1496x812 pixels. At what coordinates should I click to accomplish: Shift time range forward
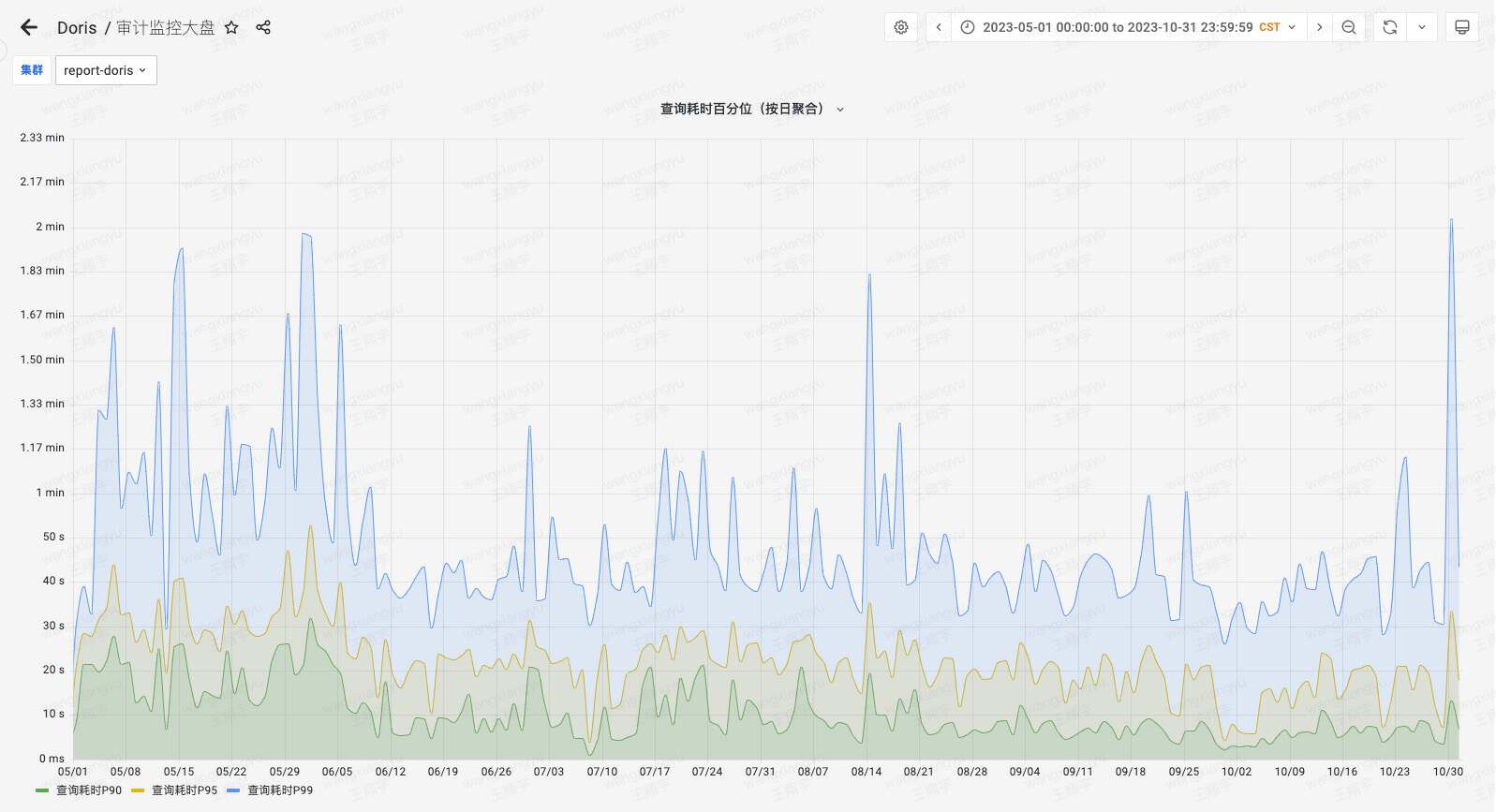pos(1319,27)
